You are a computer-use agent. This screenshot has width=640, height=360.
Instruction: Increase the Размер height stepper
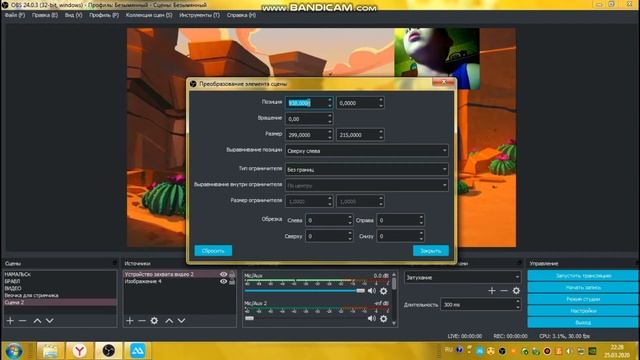point(381,132)
